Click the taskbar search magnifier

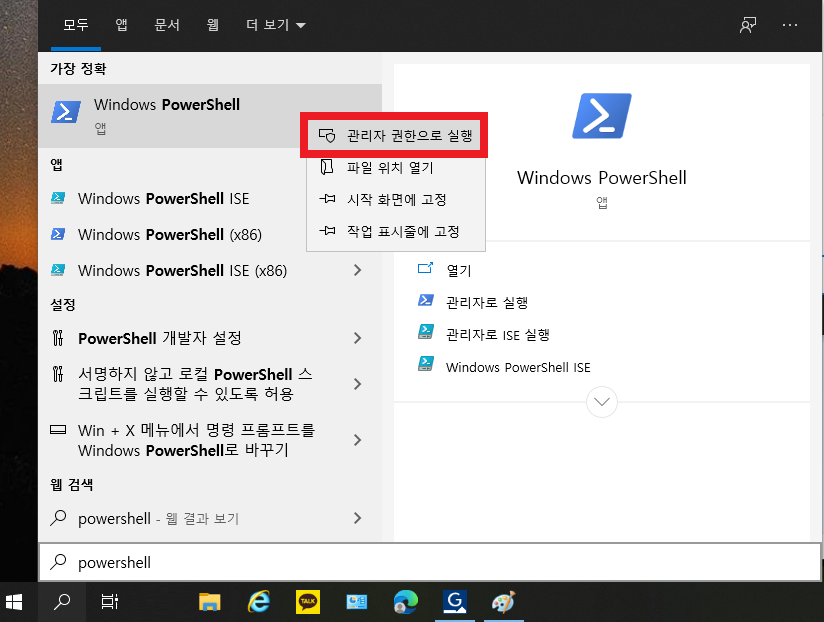coord(62,602)
